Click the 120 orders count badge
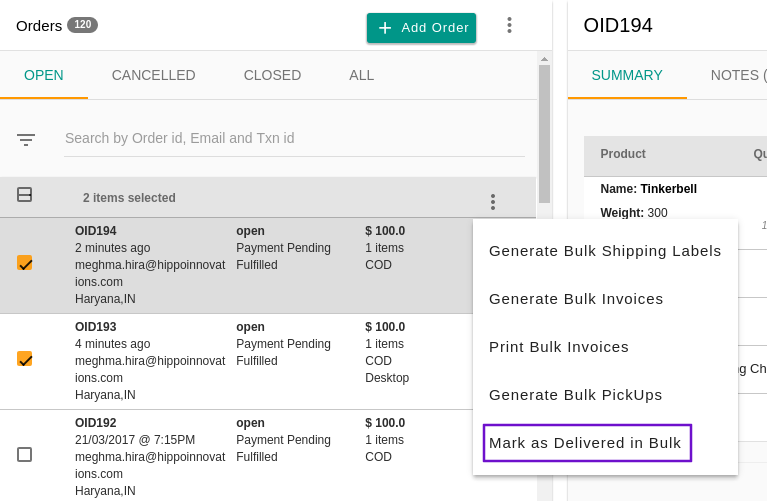This screenshot has width=767, height=501. (x=82, y=24)
